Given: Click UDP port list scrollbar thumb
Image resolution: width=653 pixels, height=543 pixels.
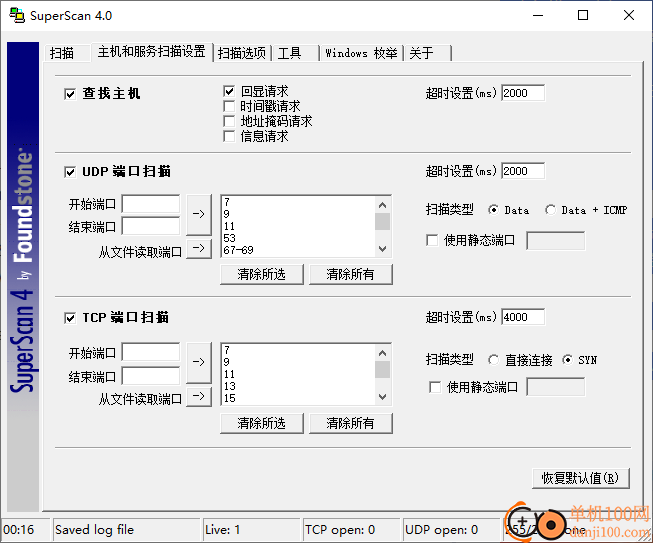Looking at the screenshot, I should [x=382, y=222].
